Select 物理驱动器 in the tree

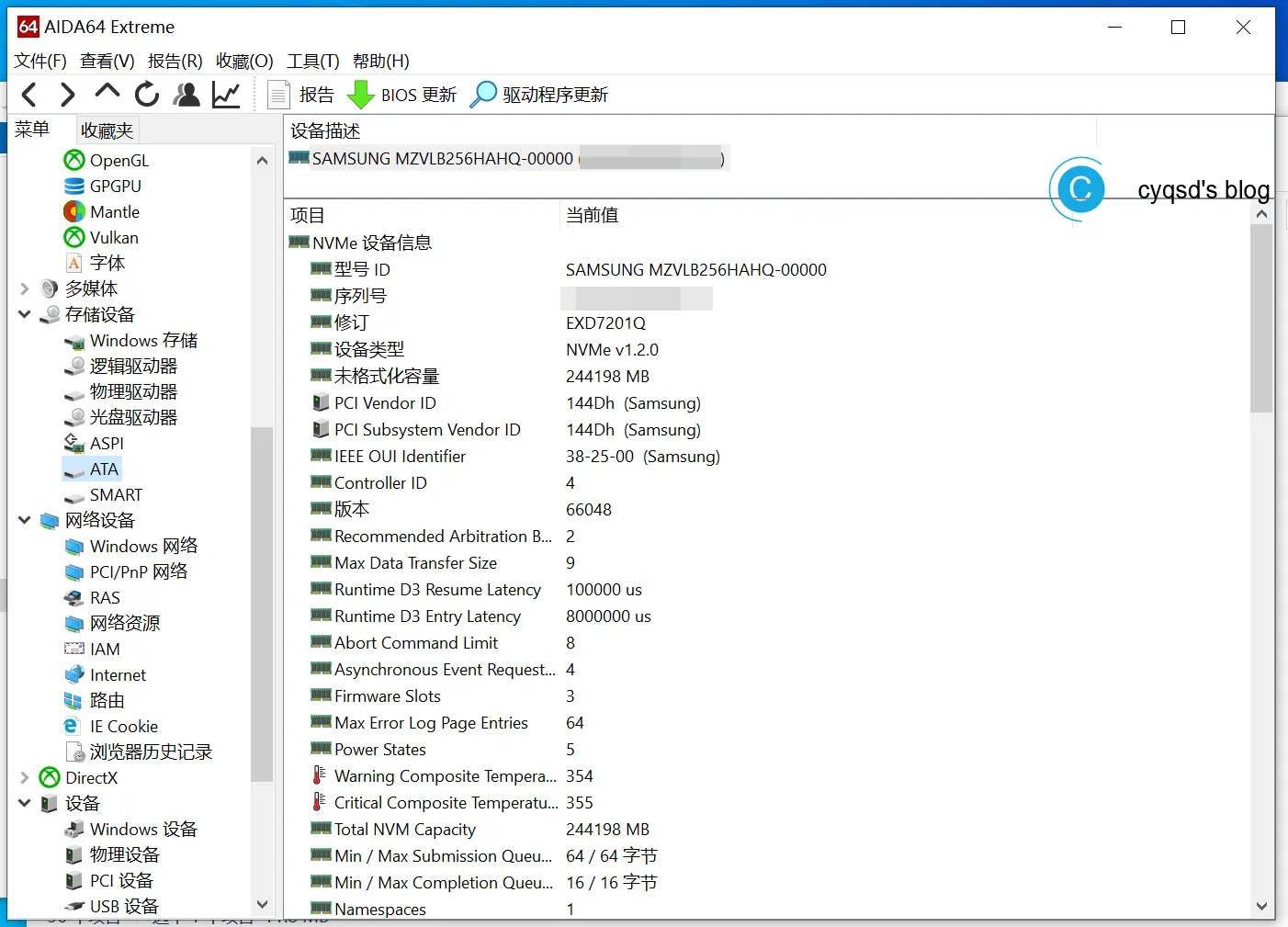coord(120,391)
